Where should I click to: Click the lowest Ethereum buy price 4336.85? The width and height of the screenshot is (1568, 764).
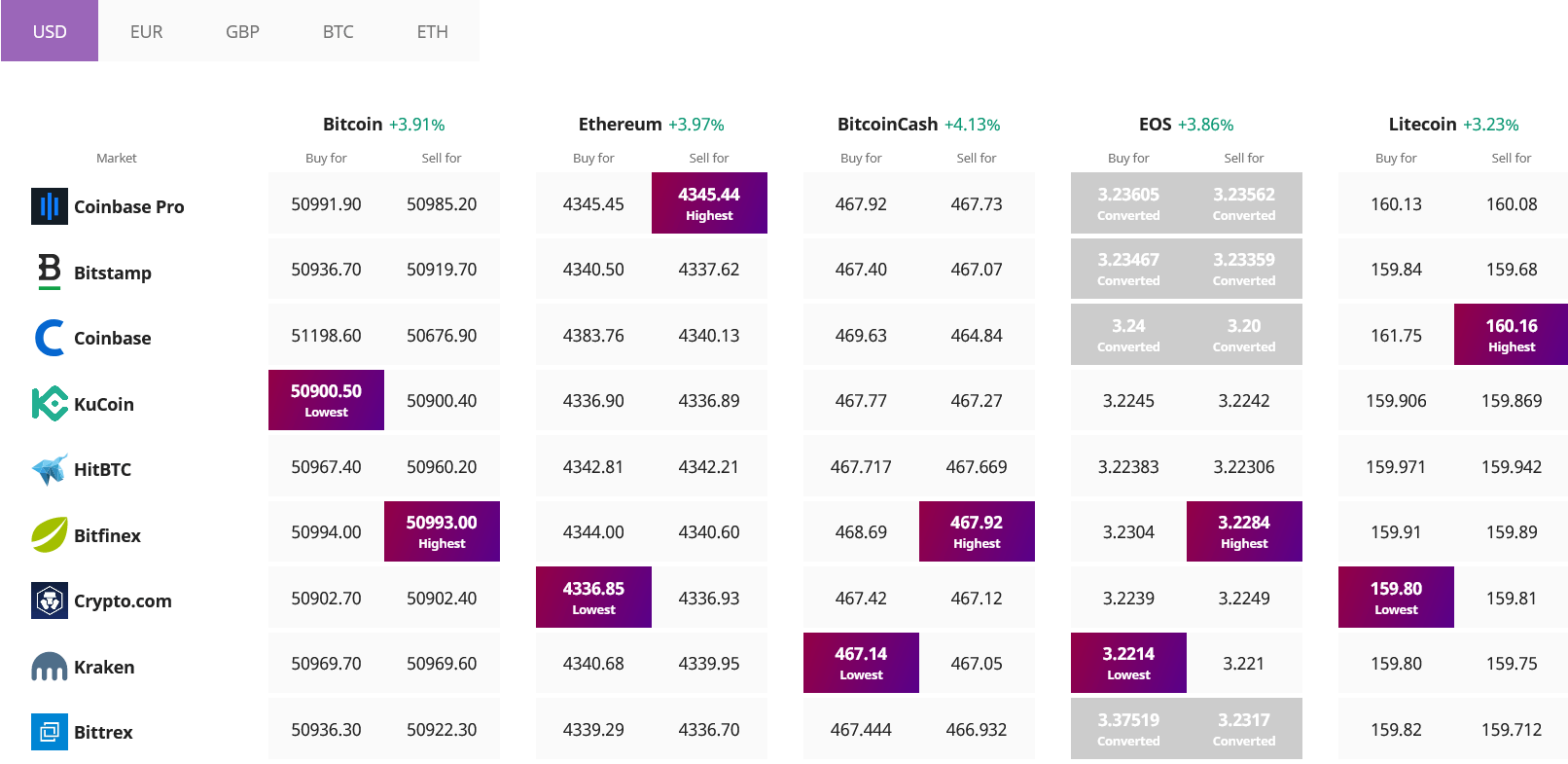[593, 598]
